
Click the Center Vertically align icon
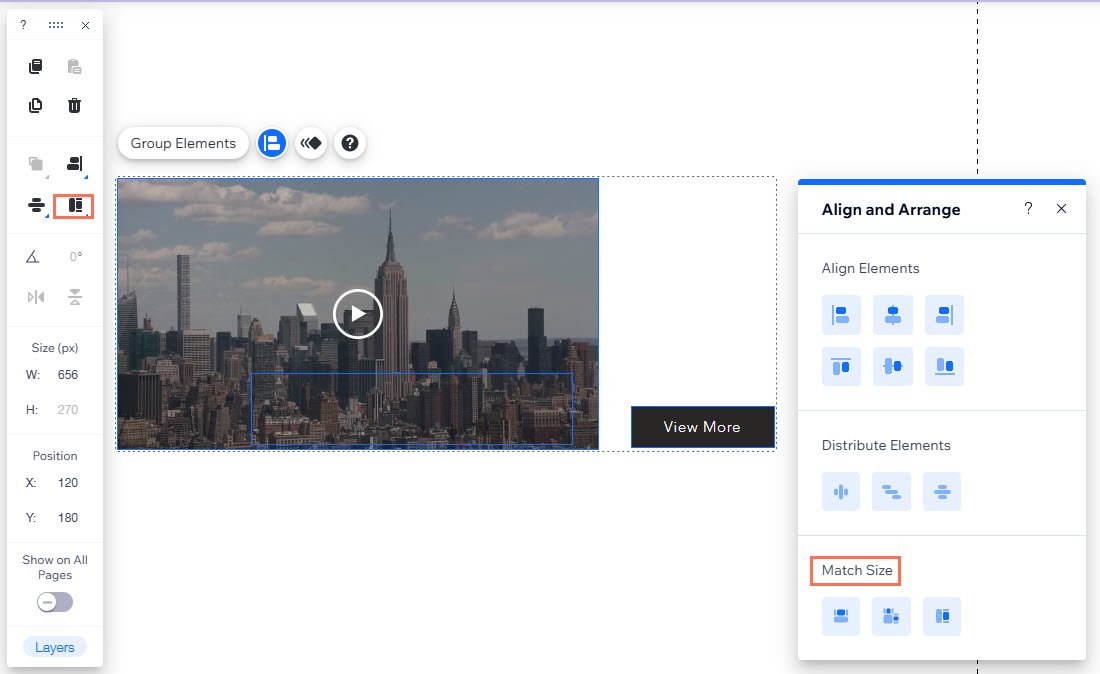(892, 366)
